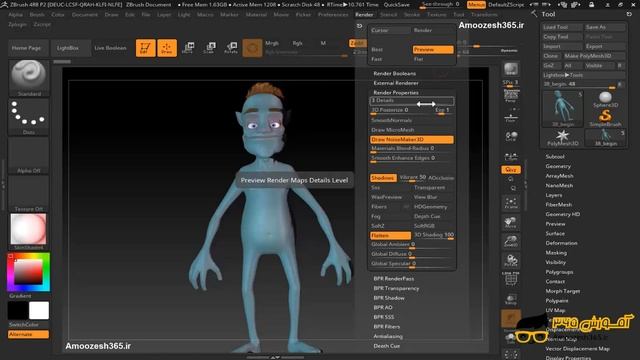Open the Texture Off slot
This screenshot has height=360, width=640.
[x=29, y=193]
